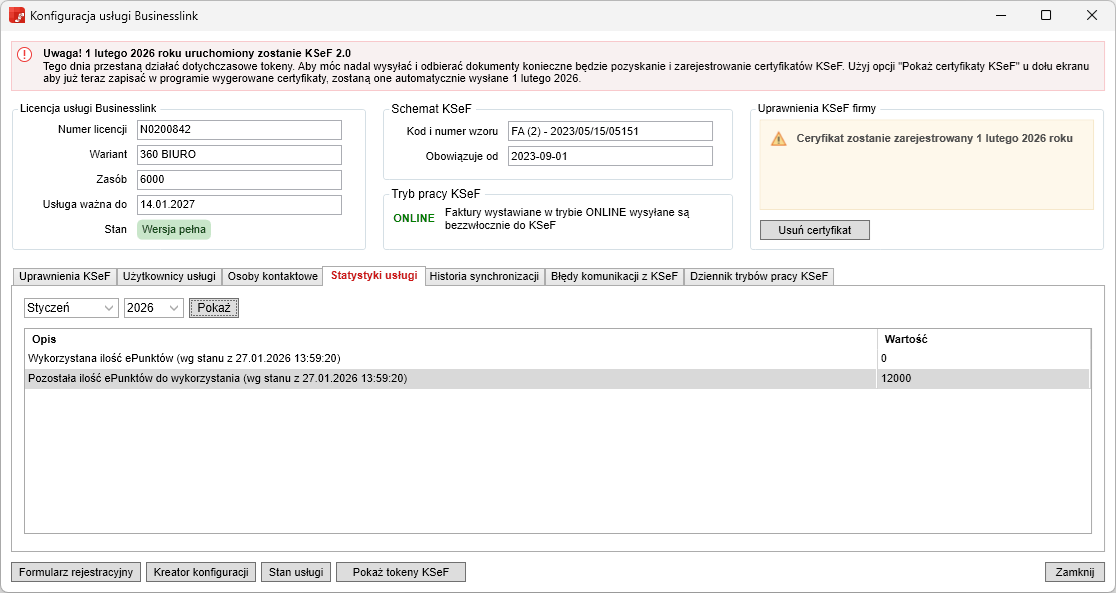
Task: Click the Numer licencji input field
Action: [239, 130]
